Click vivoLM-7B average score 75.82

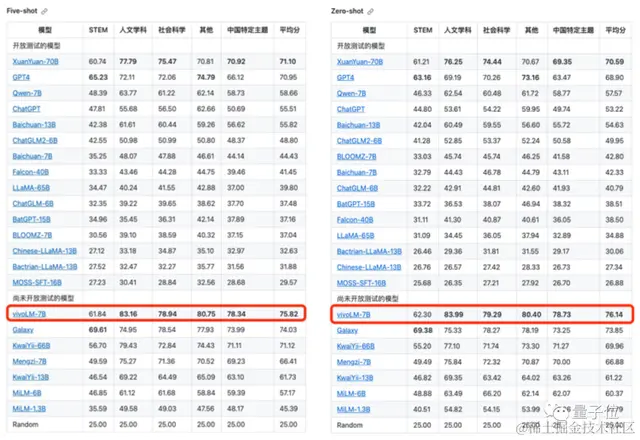[289, 314]
